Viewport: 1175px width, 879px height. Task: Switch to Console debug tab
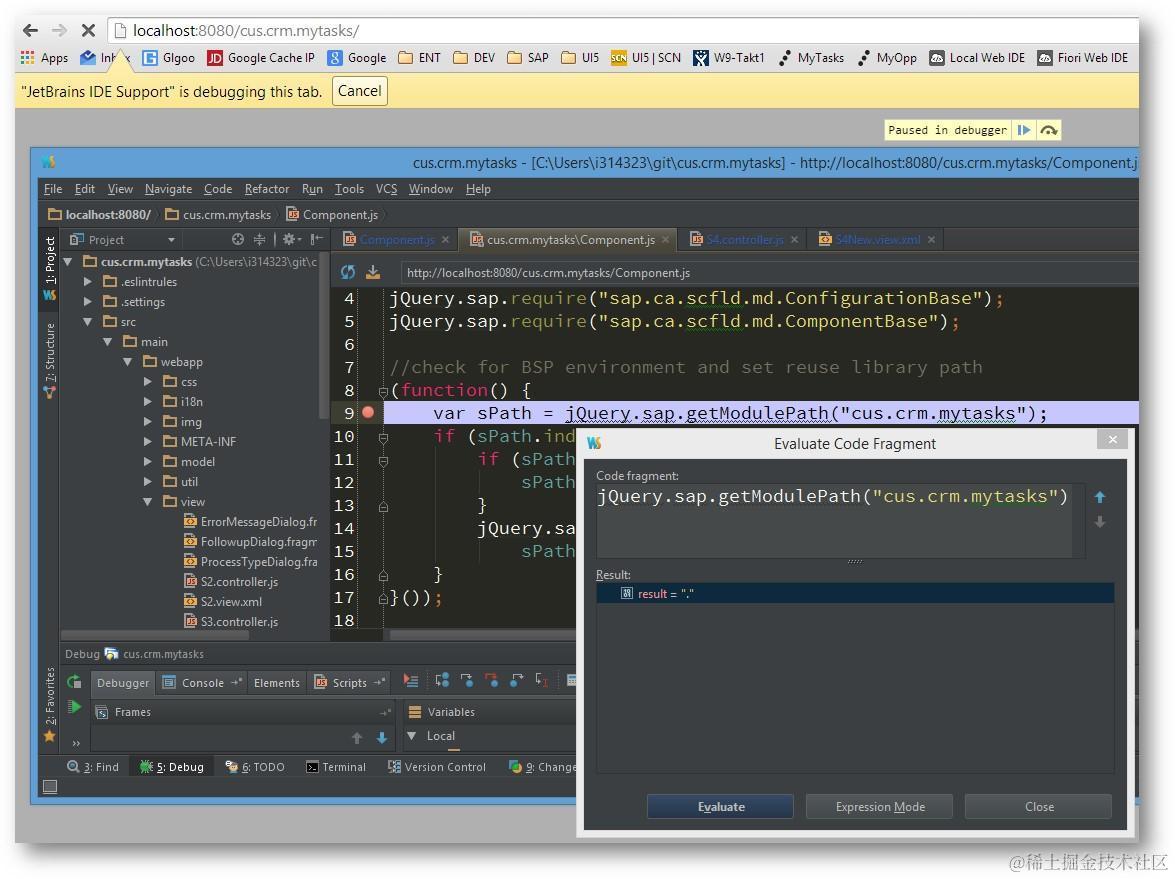pyautogui.click(x=202, y=683)
